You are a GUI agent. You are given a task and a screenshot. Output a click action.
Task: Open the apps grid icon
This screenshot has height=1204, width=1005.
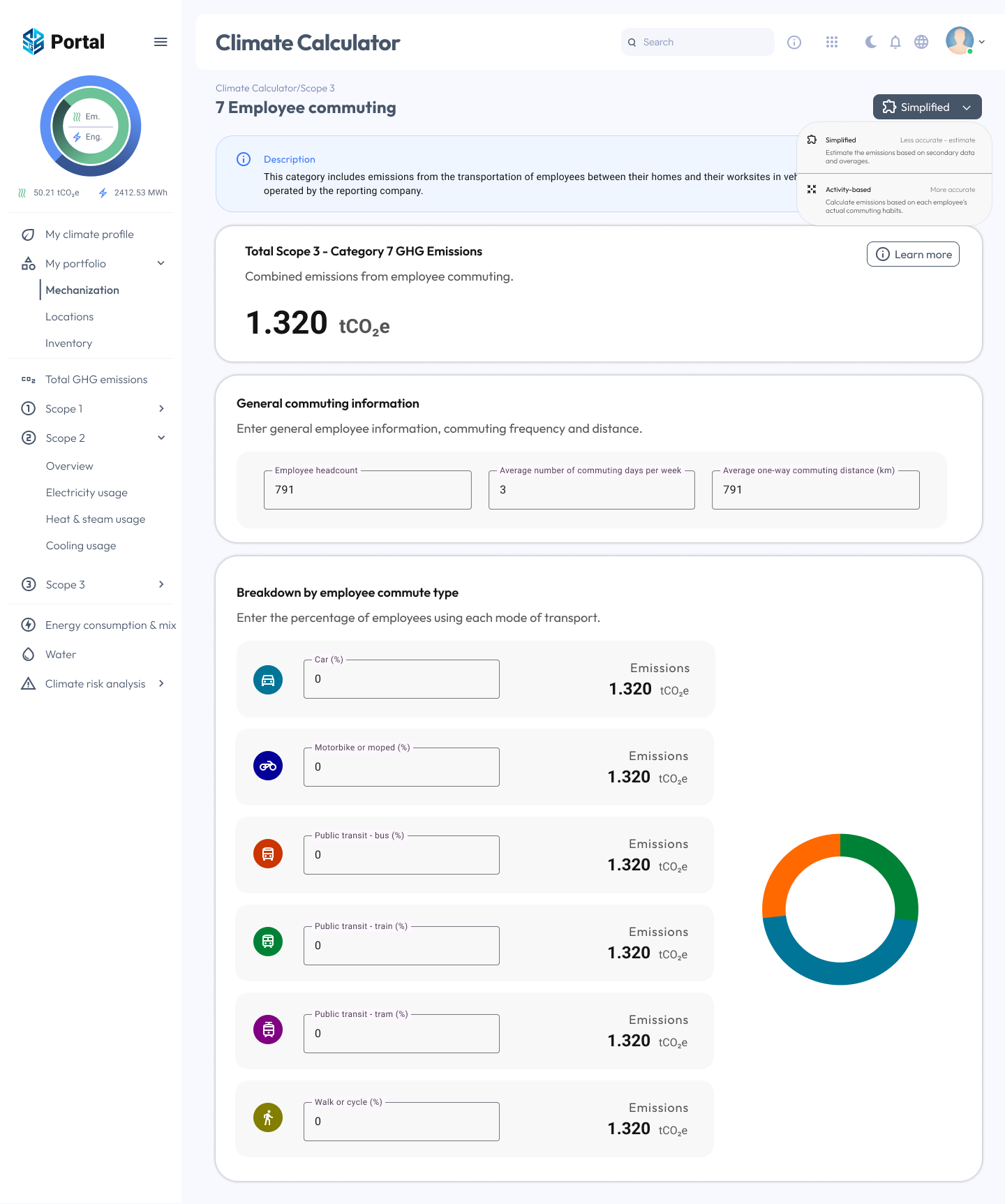[x=831, y=42]
